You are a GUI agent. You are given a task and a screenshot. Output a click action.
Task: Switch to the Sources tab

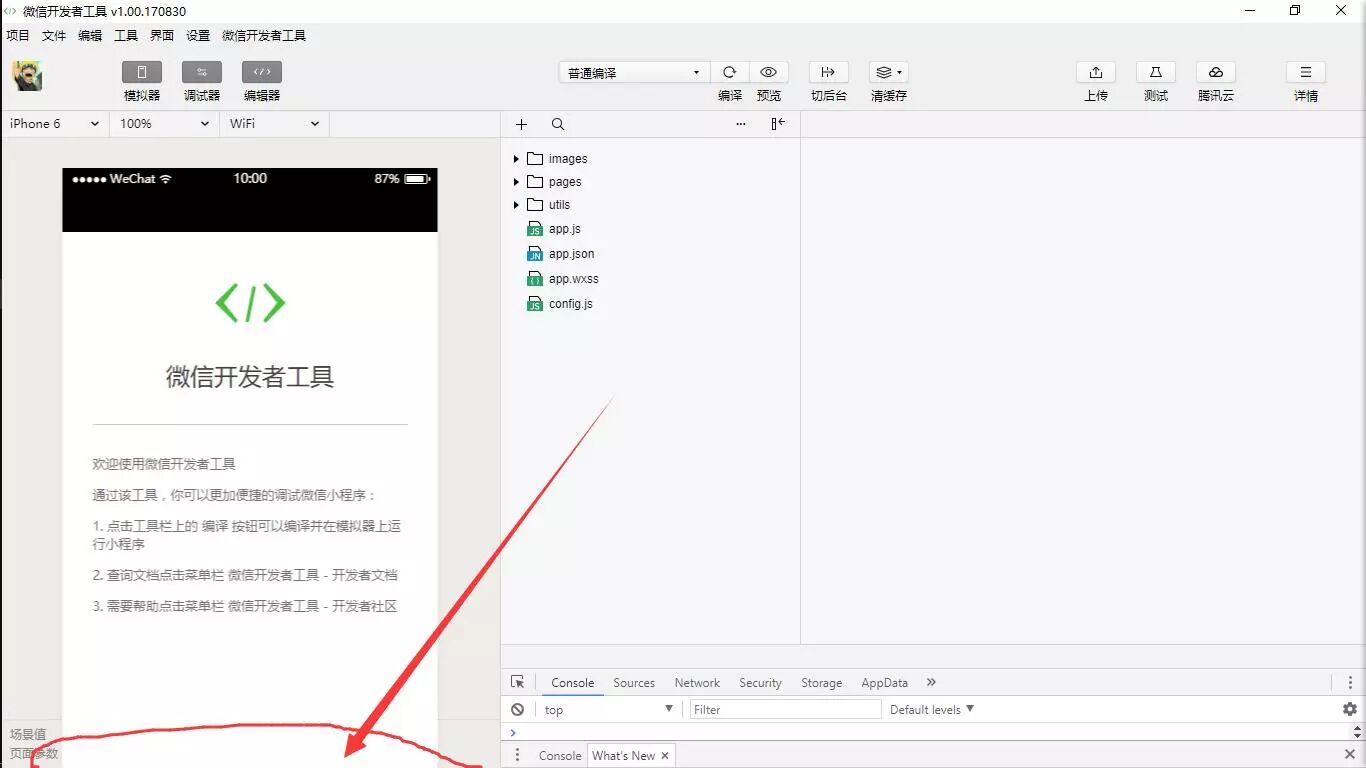click(x=634, y=683)
